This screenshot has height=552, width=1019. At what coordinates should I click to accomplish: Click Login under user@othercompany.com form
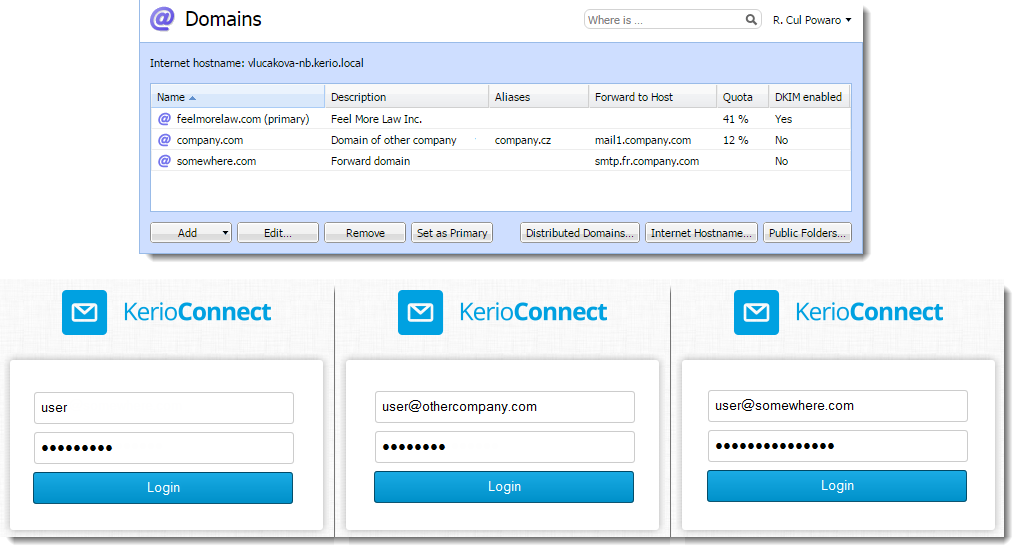[x=504, y=486]
